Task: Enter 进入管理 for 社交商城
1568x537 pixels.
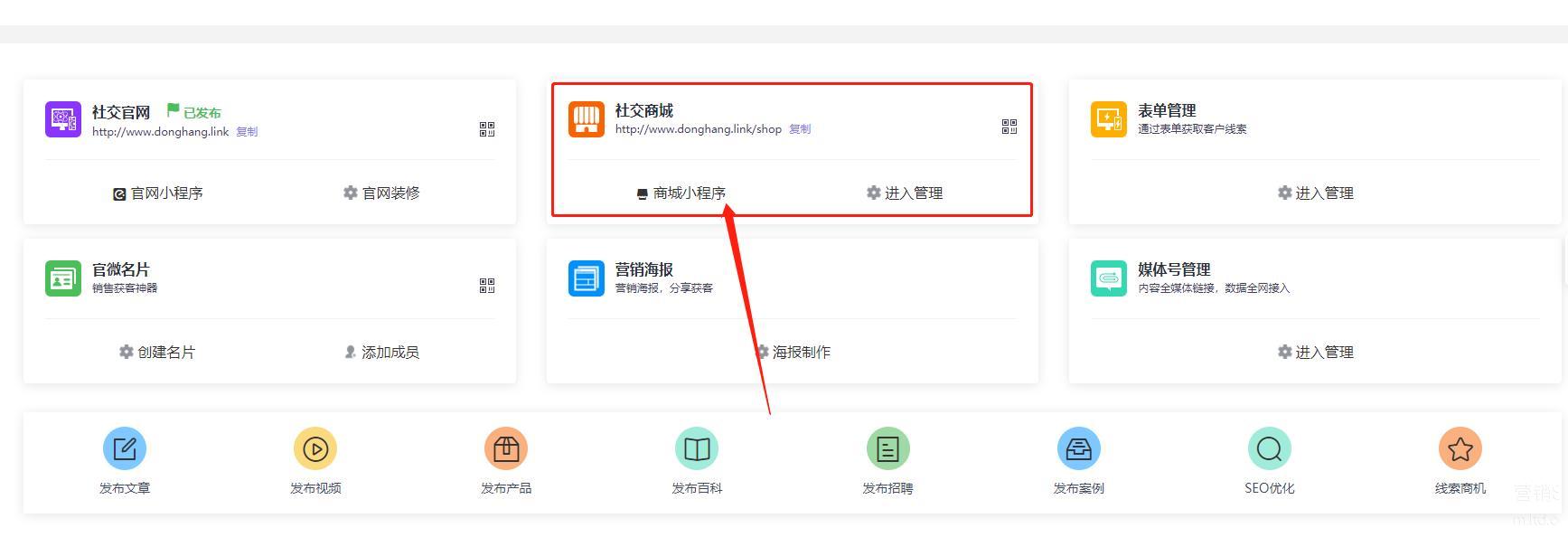Action: click(905, 193)
